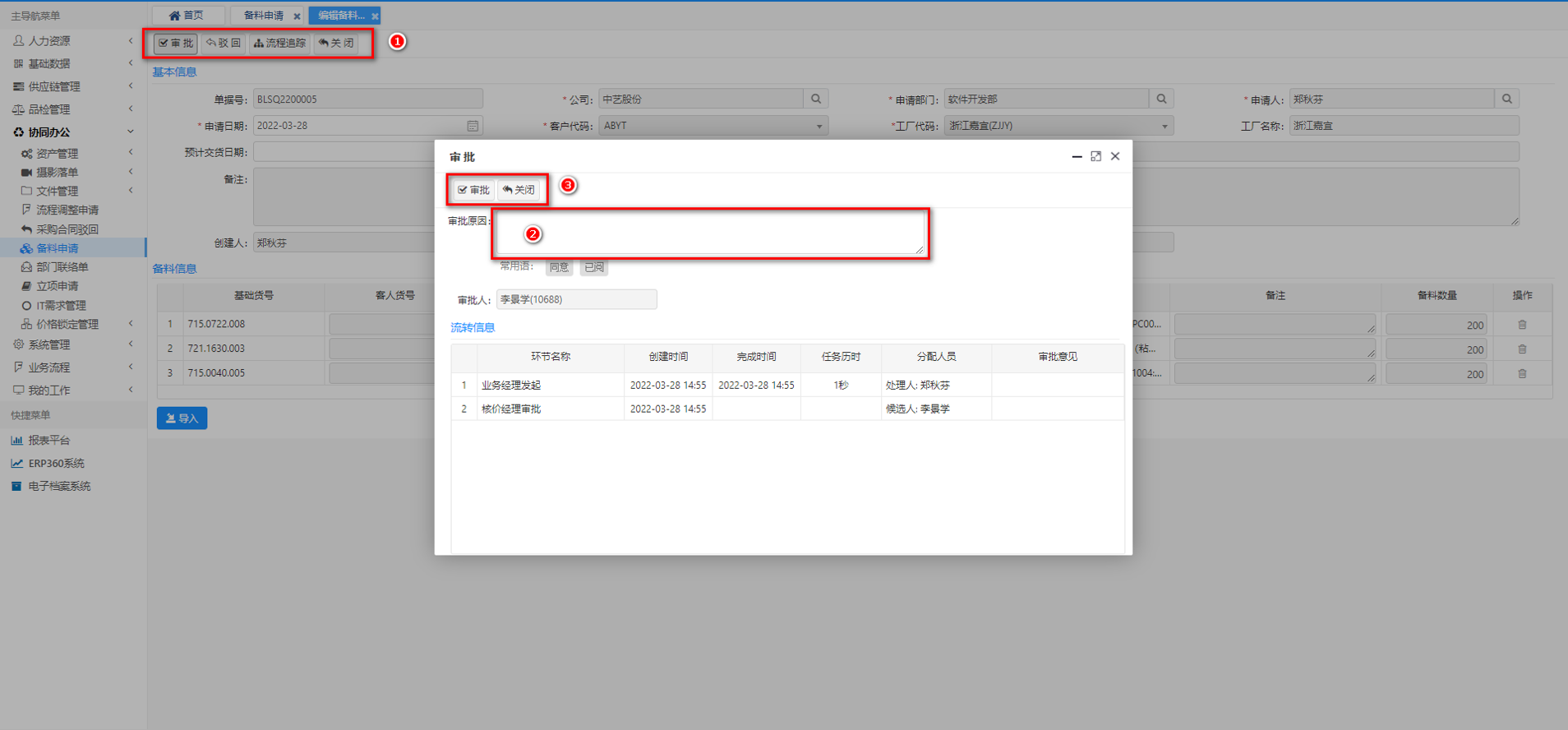This screenshot has width=1568, height=730.
Task: Delete the row for 721.1630.003
Action: 1522,349
